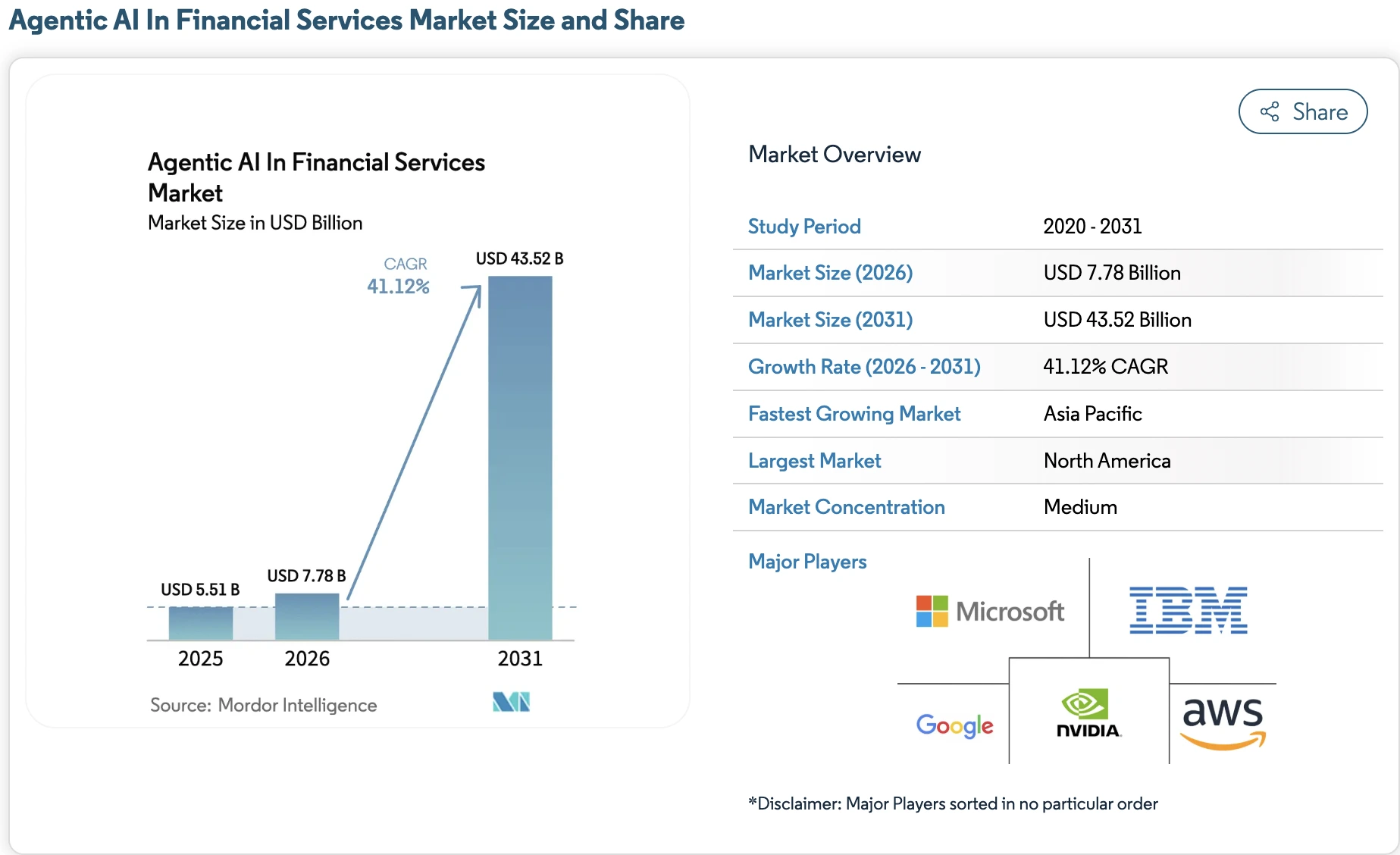Click the Google logo in Major Players
The image size is (1400, 855).
954,725
